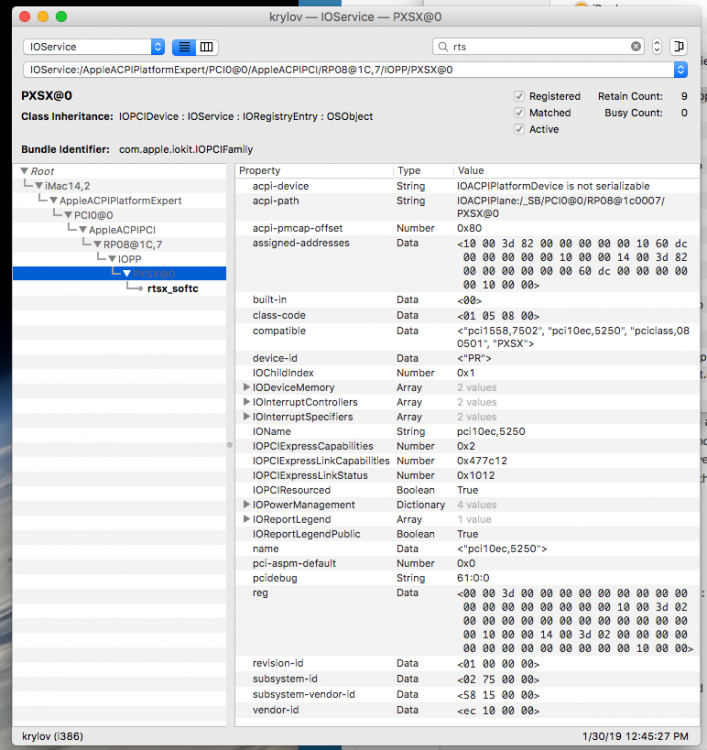Click the search magnifier icon

443,46
